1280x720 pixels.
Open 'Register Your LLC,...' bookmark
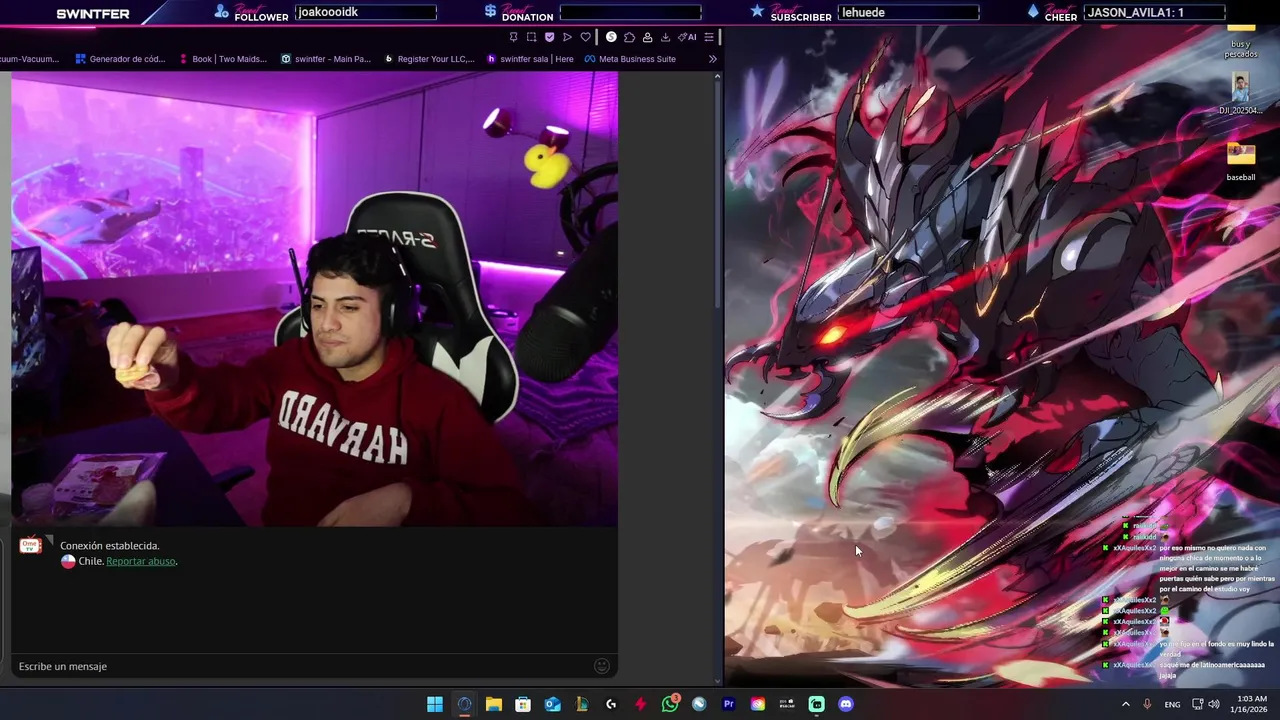(429, 59)
